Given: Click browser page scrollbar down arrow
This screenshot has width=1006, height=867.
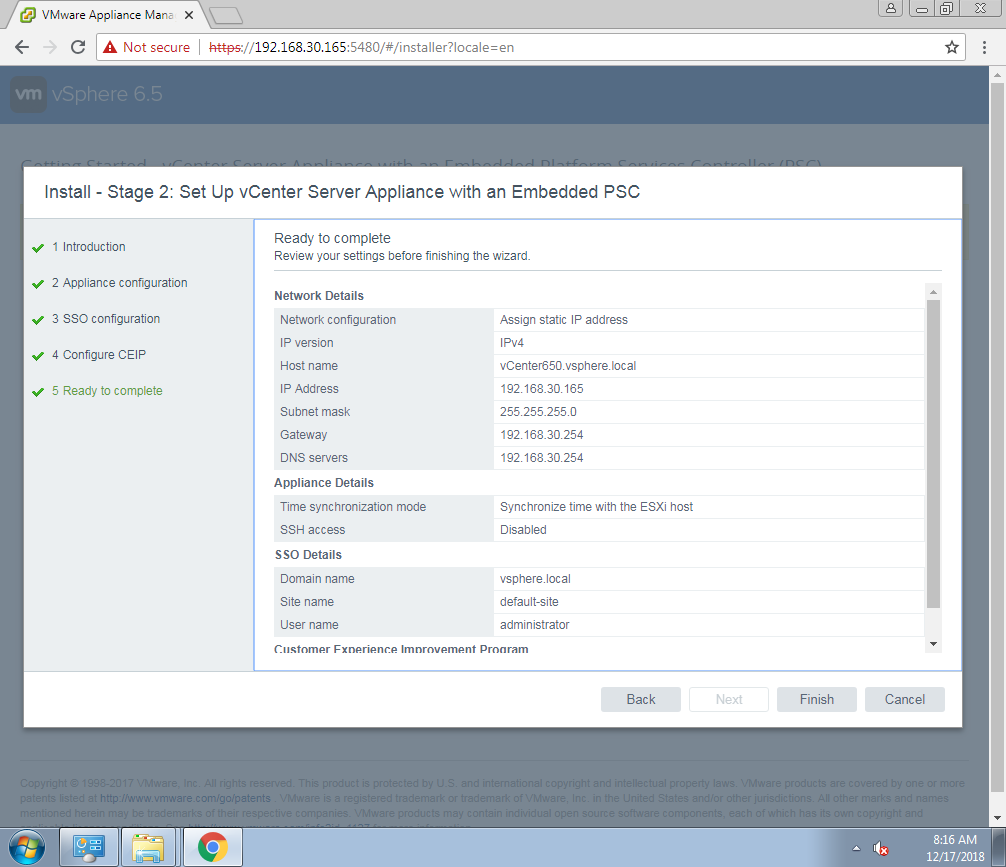Looking at the screenshot, I should pyautogui.click(x=997, y=818).
